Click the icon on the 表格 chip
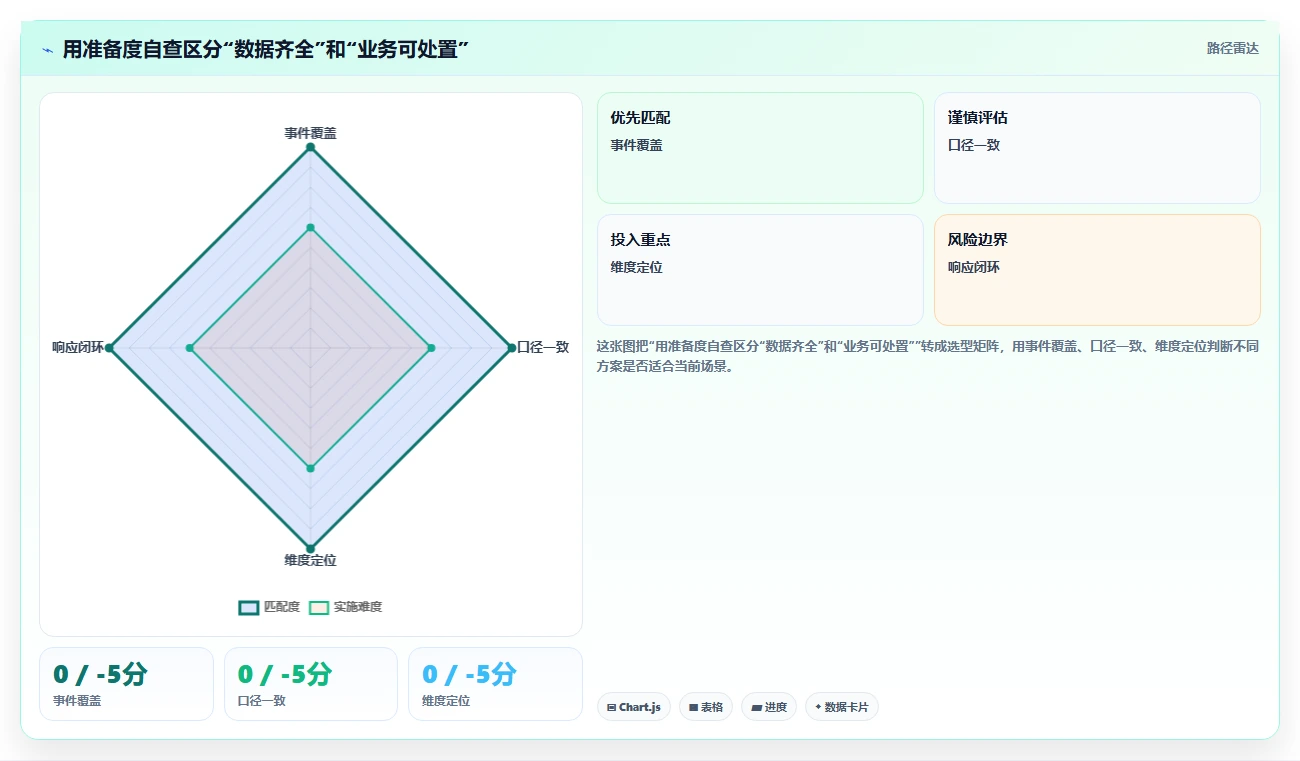 click(693, 707)
